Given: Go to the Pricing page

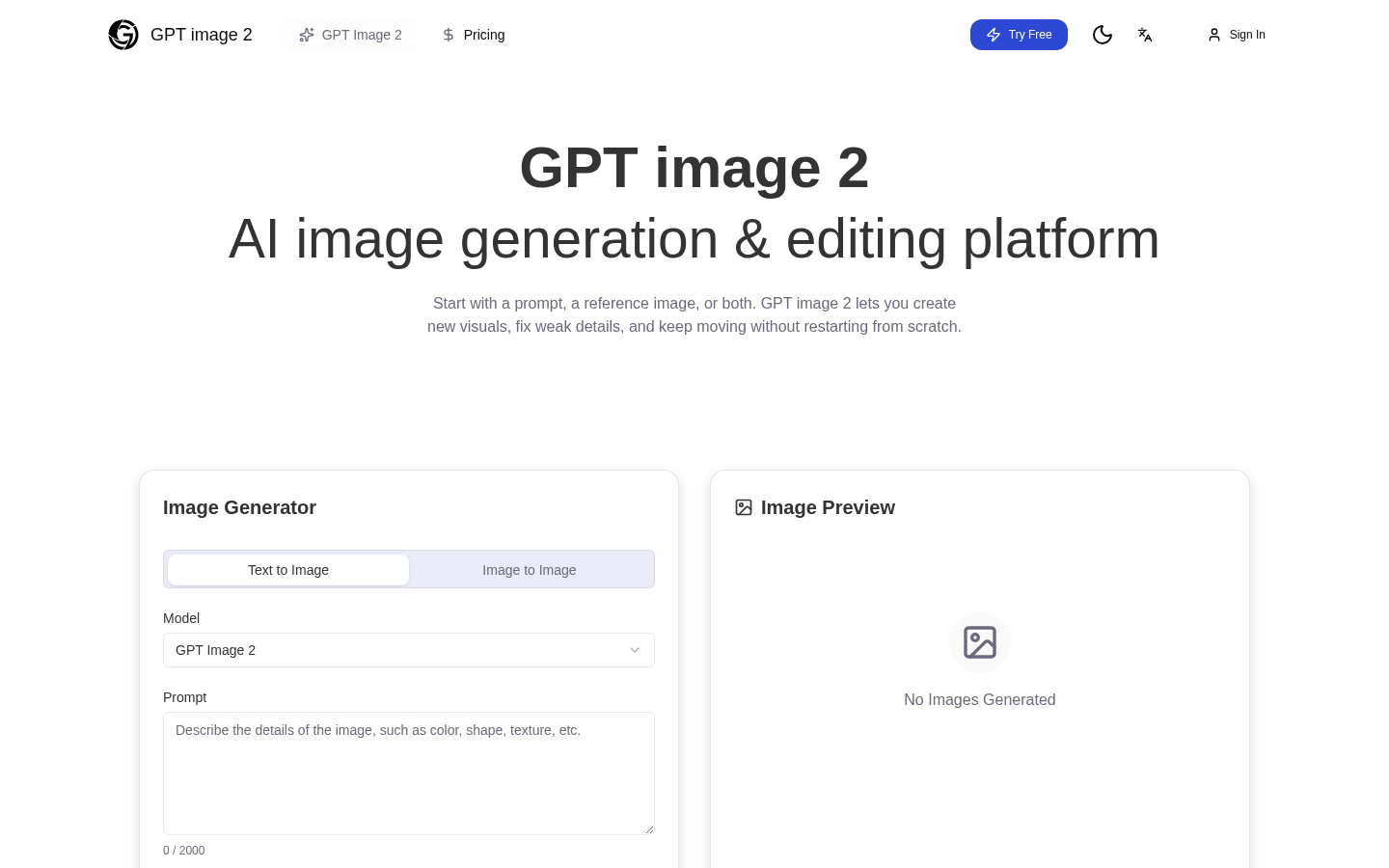Looking at the screenshot, I should point(473,35).
